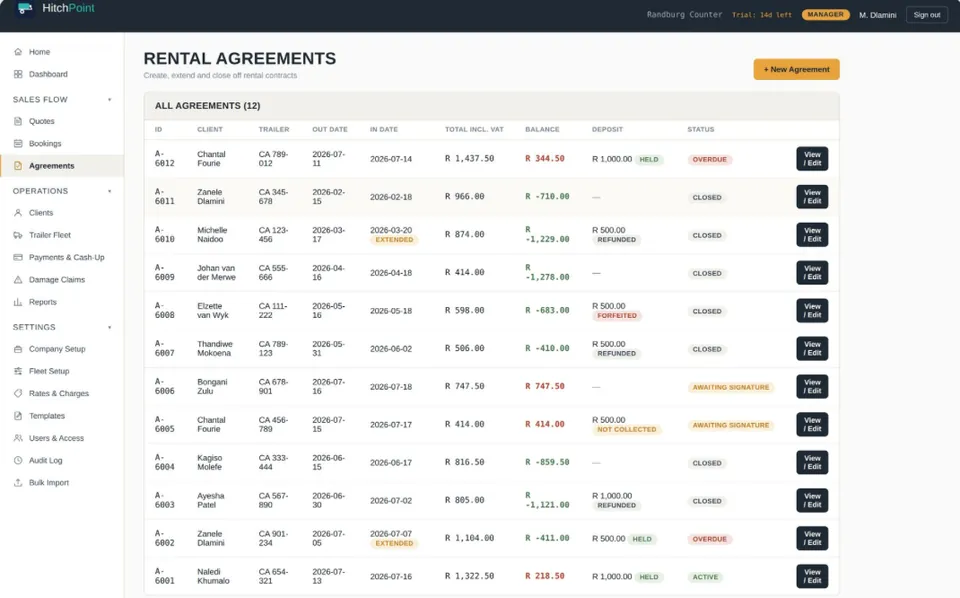Click the Reports bar chart icon
This screenshot has height=598, width=960.
click(18, 302)
